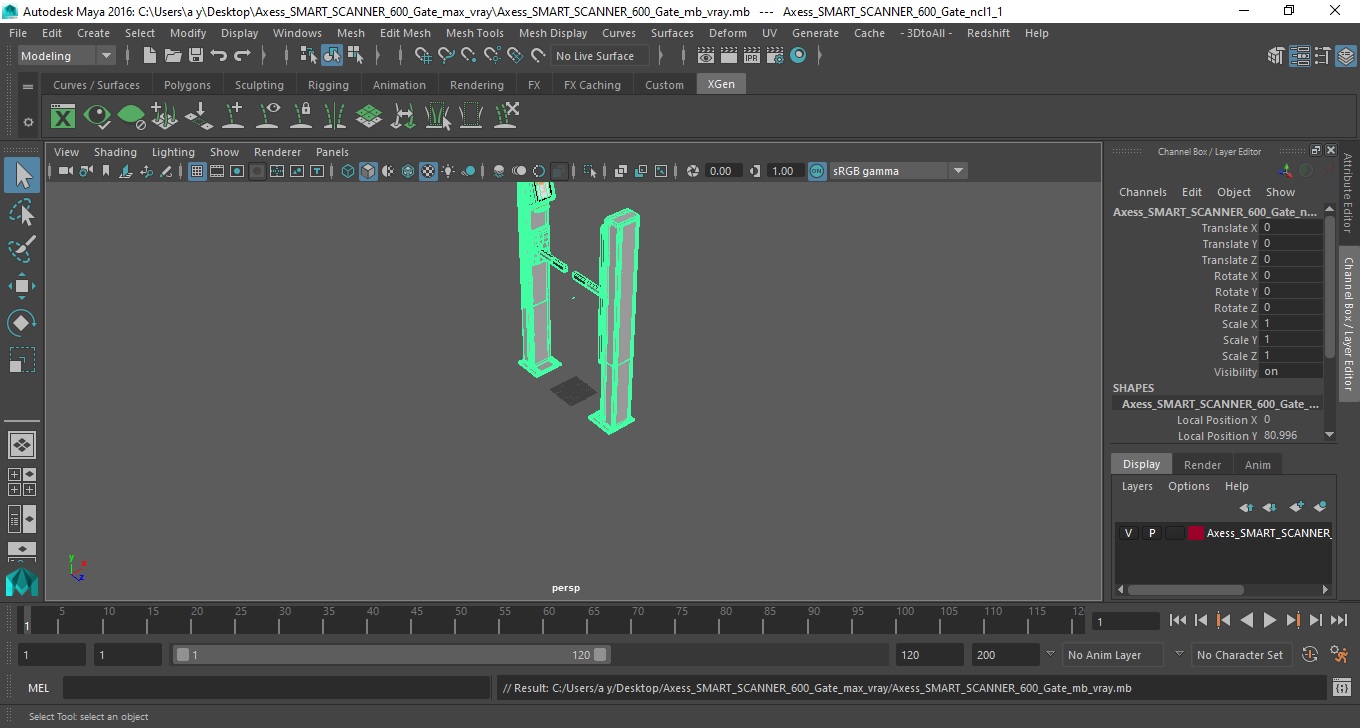
Task: Click the undo arrow icon
Action: click(x=219, y=56)
